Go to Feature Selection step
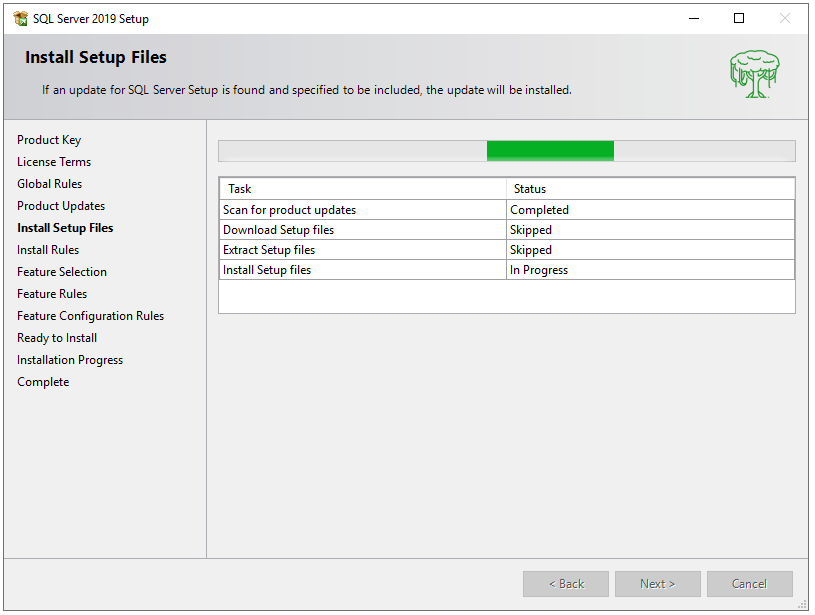This screenshot has width=815, height=615. click(x=62, y=272)
